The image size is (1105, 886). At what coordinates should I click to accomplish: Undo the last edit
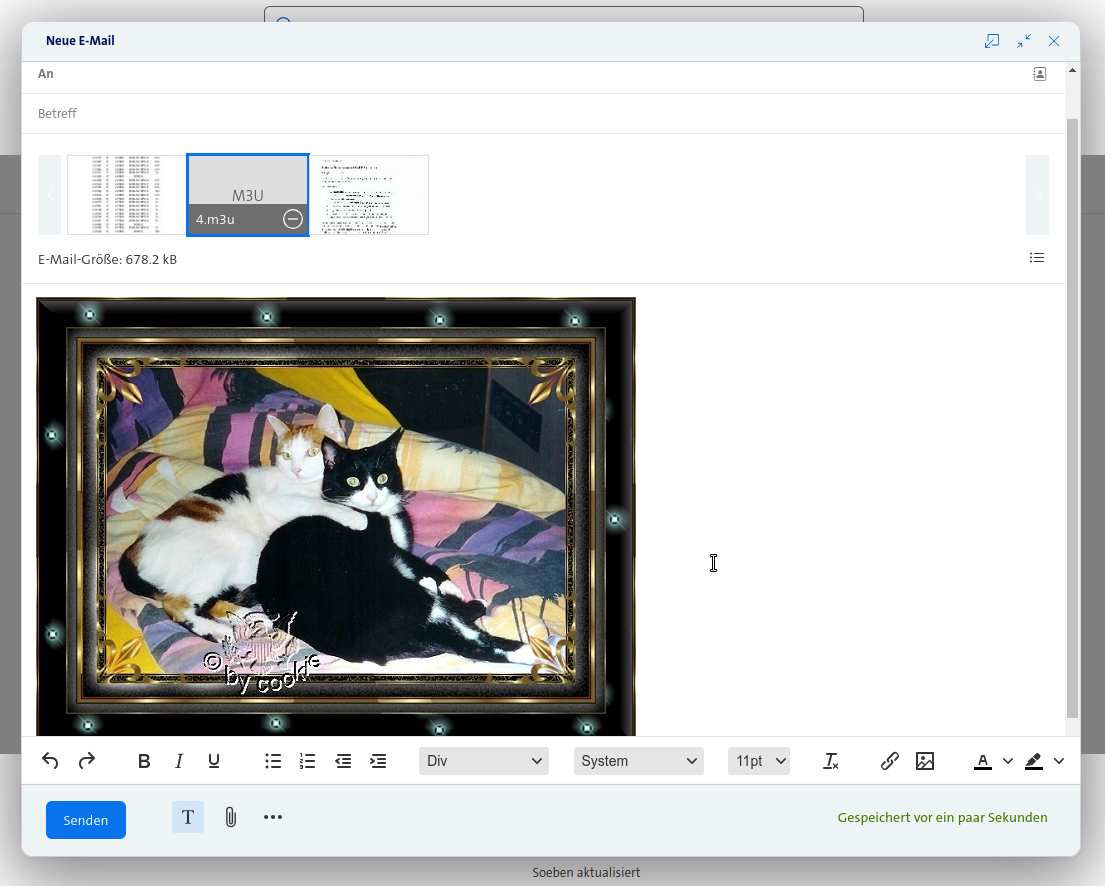[x=50, y=761]
